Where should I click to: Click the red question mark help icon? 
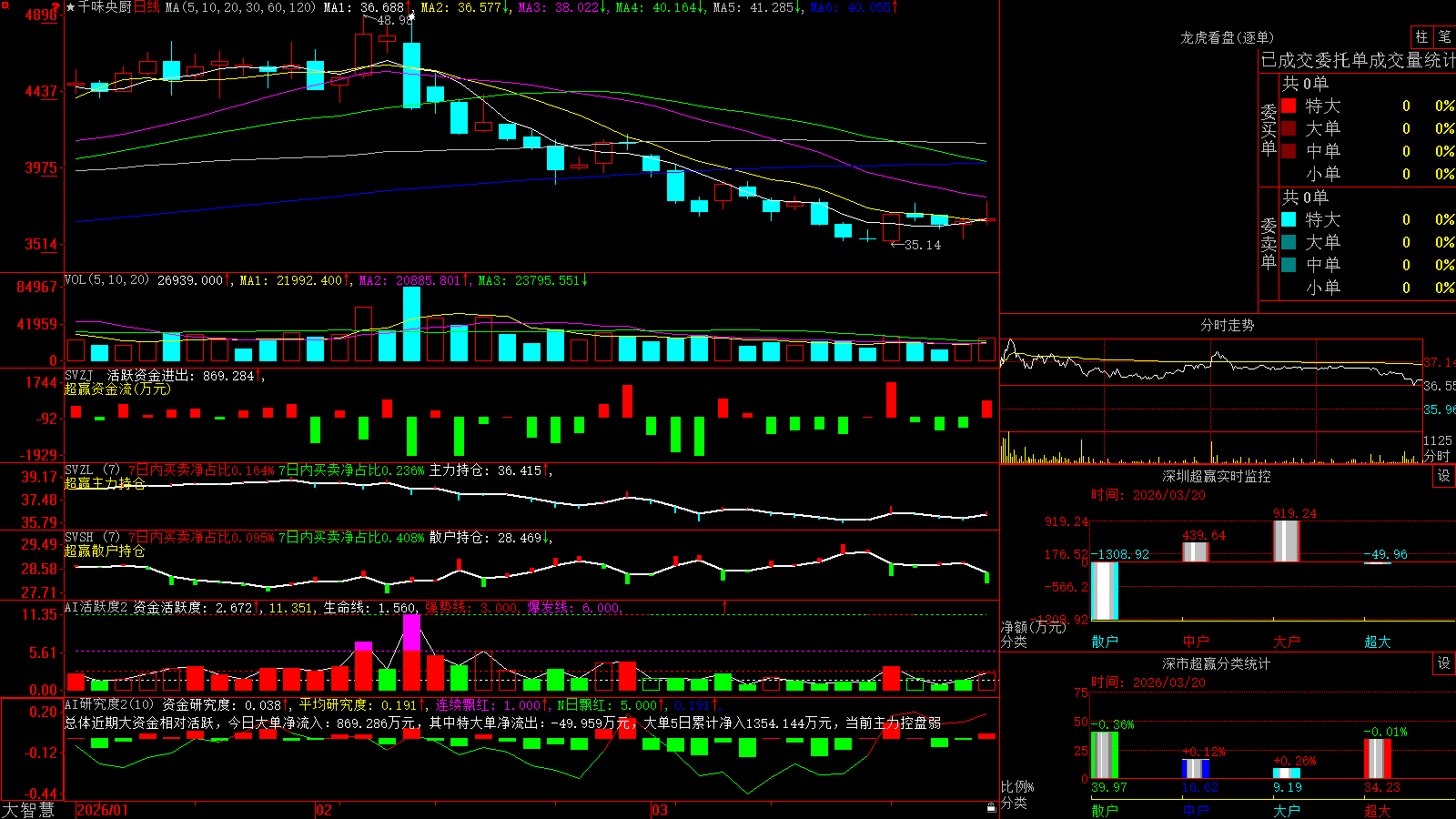(x=56, y=6)
